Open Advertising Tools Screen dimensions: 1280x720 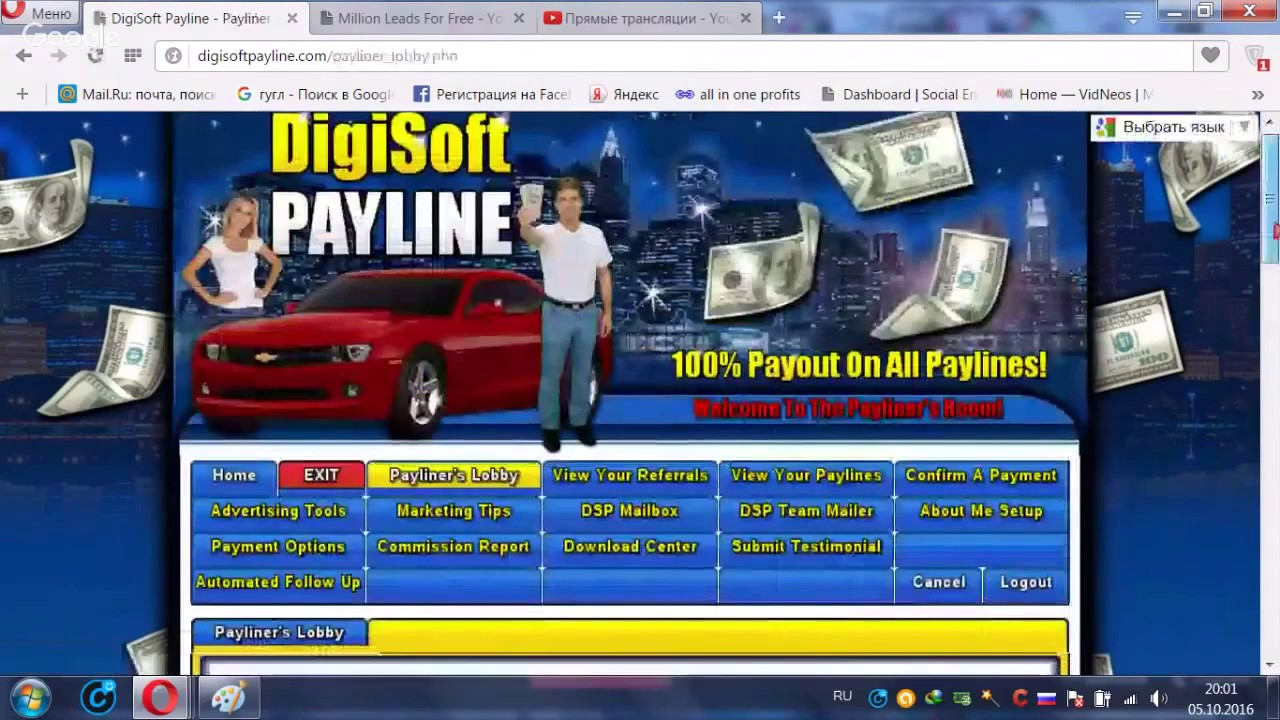point(278,510)
